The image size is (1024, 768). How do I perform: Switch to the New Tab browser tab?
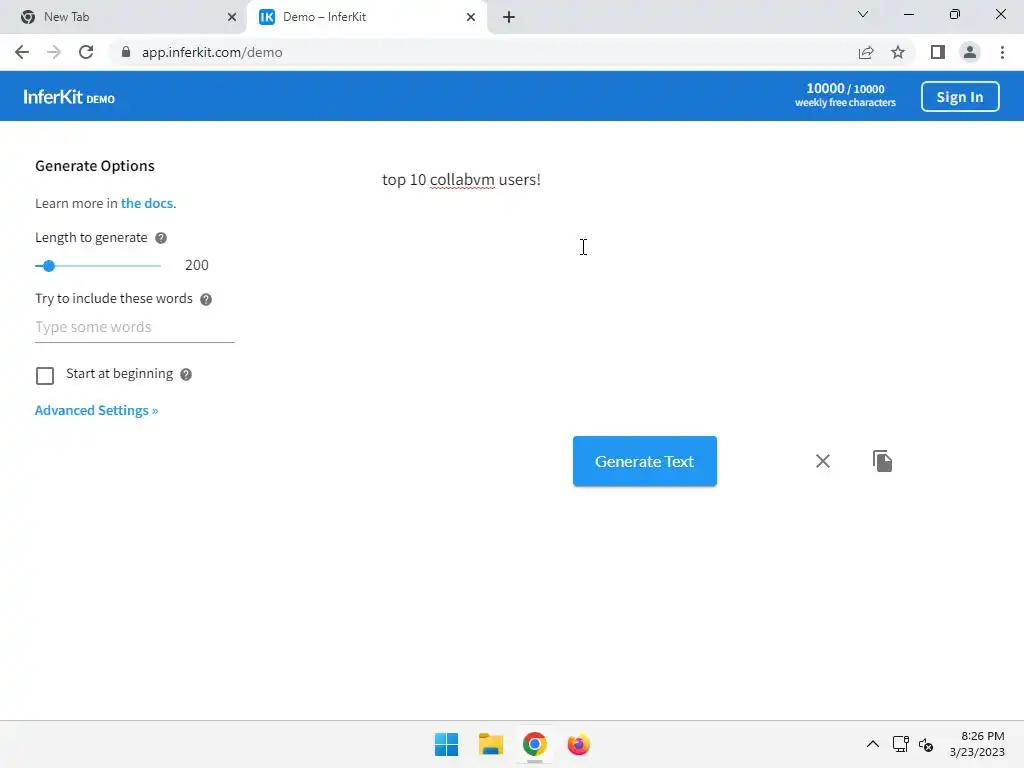(122, 17)
